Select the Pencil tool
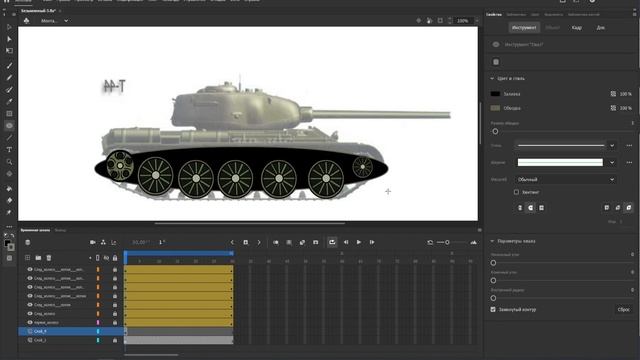Image resolution: width=640 pixels, height=360 pixels. [x=9, y=78]
